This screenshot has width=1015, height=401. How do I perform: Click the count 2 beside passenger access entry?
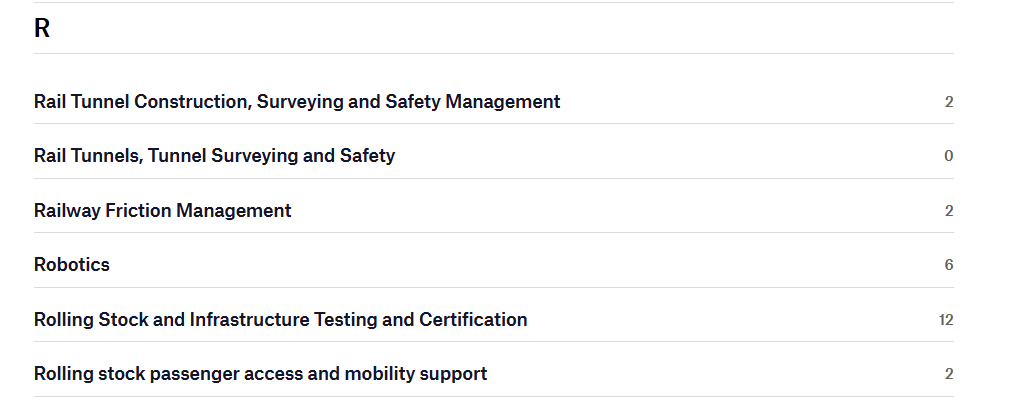pyautogui.click(x=948, y=374)
